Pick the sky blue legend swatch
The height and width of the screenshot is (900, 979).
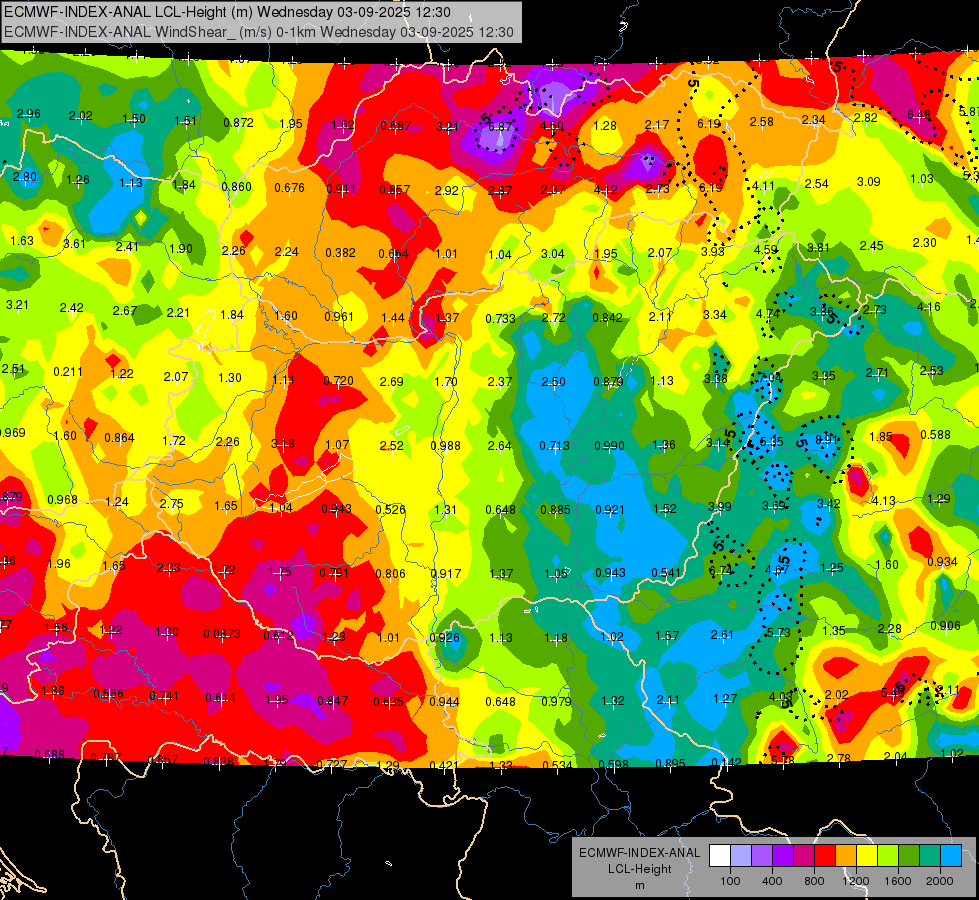952,856
